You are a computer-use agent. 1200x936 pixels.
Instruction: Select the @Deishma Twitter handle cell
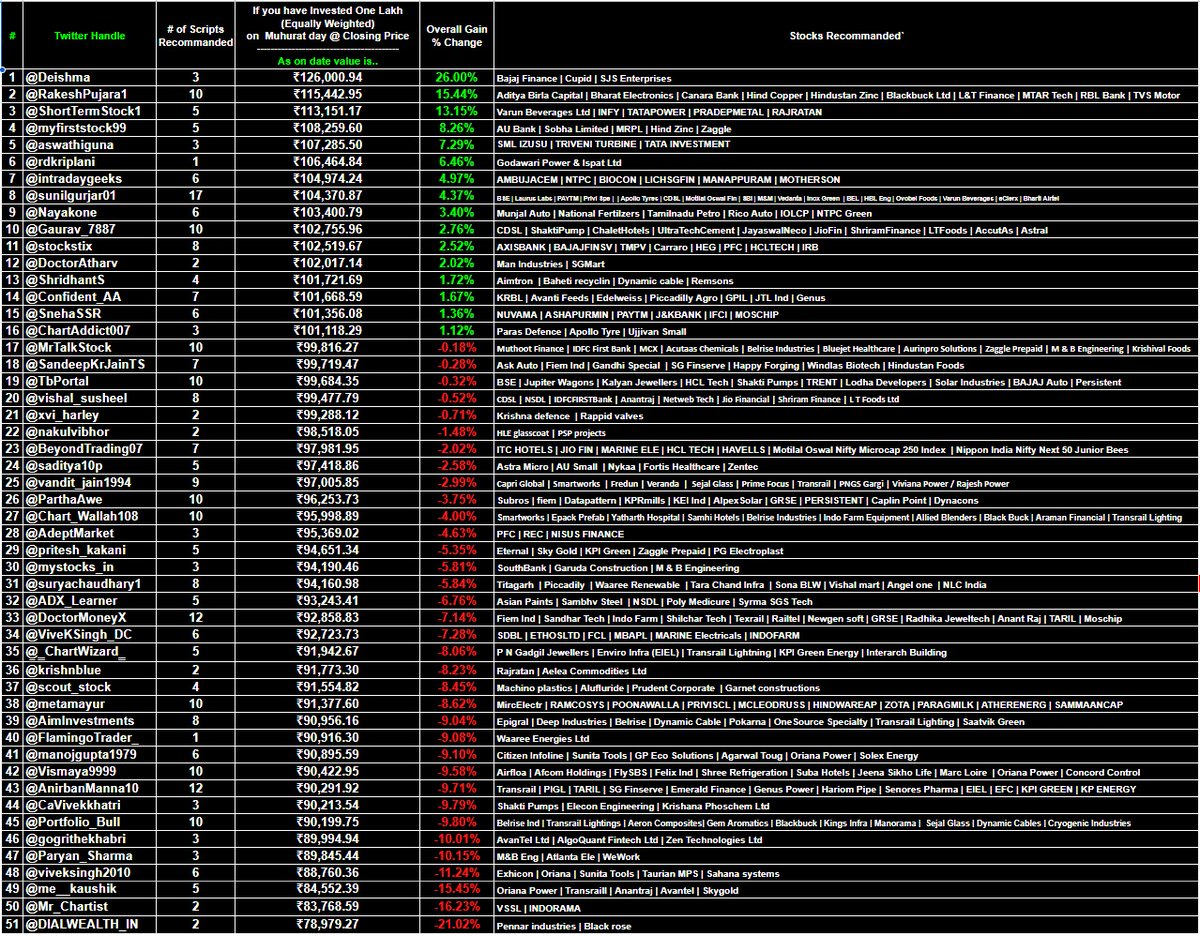click(88, 77)
